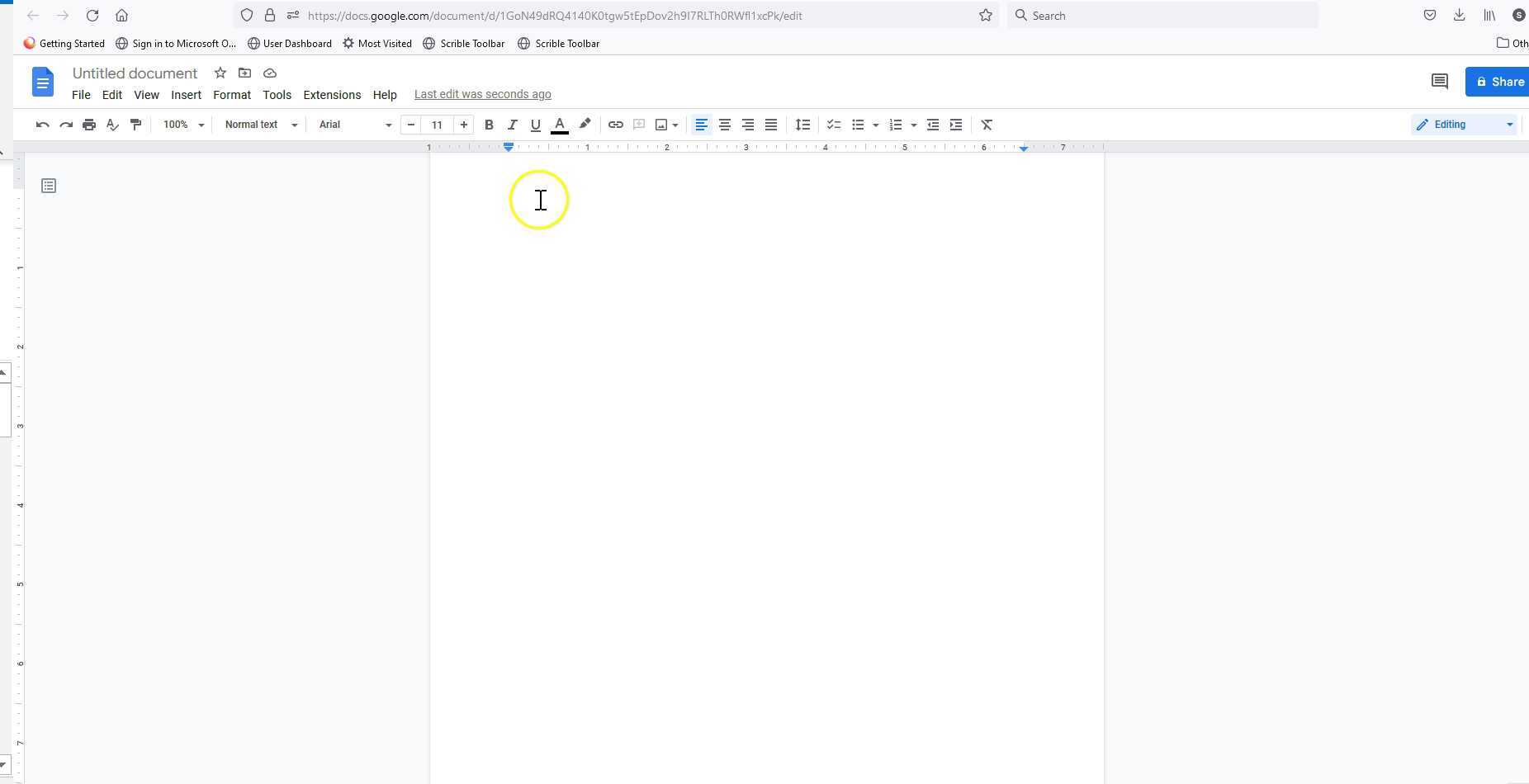Image resolution: width=1529 pixels, height=784 pixels.
Task: Open the Insert link tool
Action: [616, 125]
